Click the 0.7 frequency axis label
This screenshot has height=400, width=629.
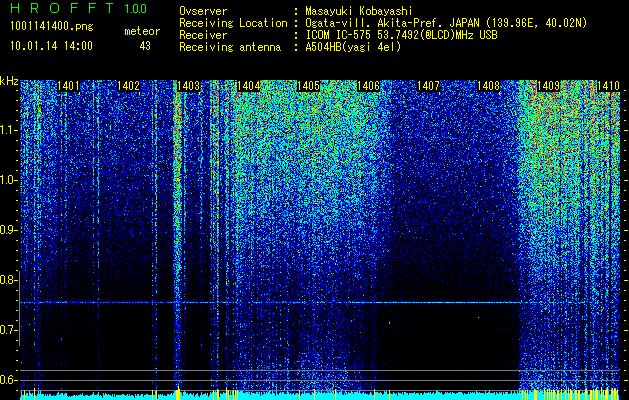coord(7,330)
